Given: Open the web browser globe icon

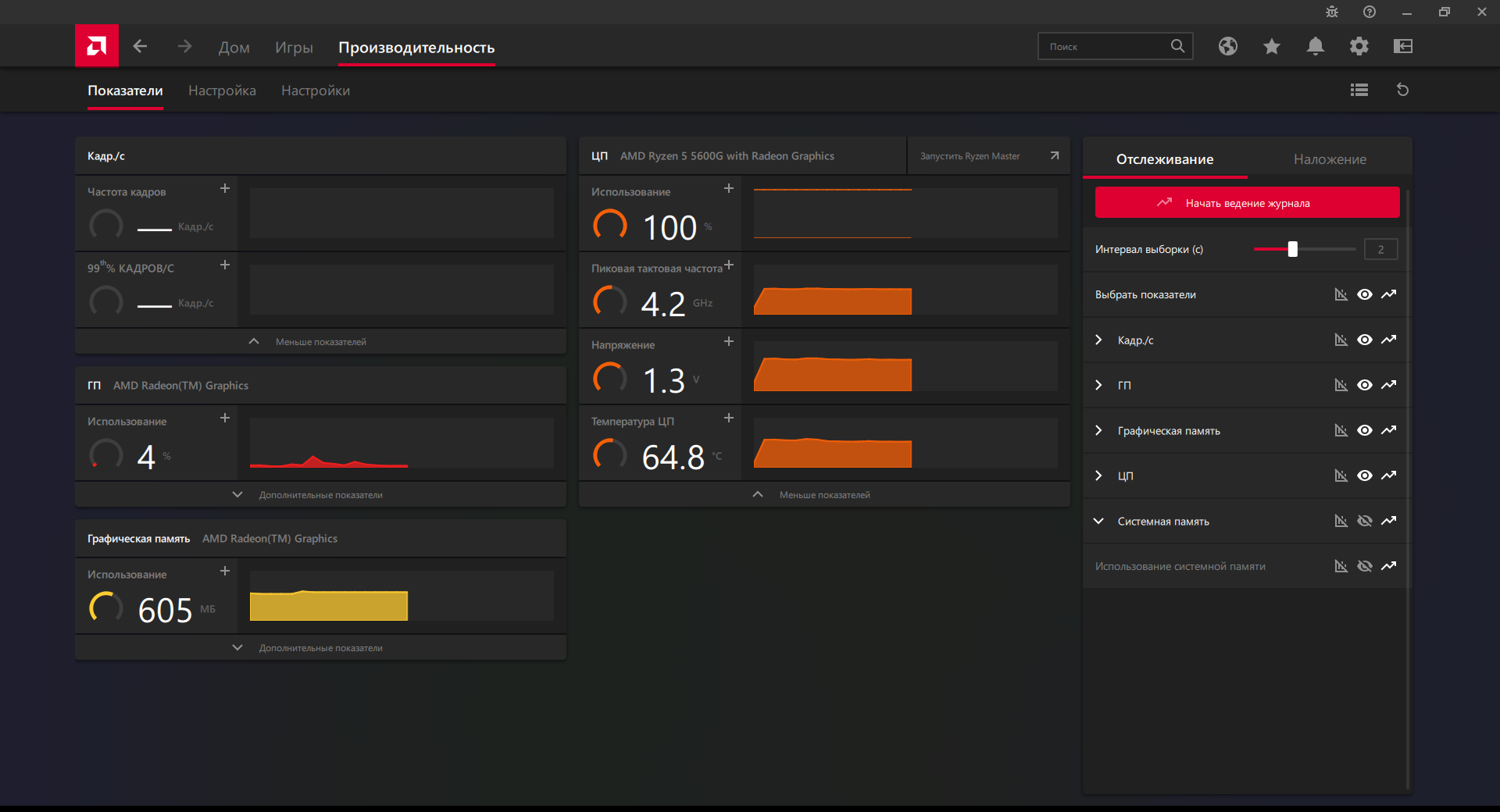Looking at the screenshot, I should pyautogui.click(x=1228, y=47).
